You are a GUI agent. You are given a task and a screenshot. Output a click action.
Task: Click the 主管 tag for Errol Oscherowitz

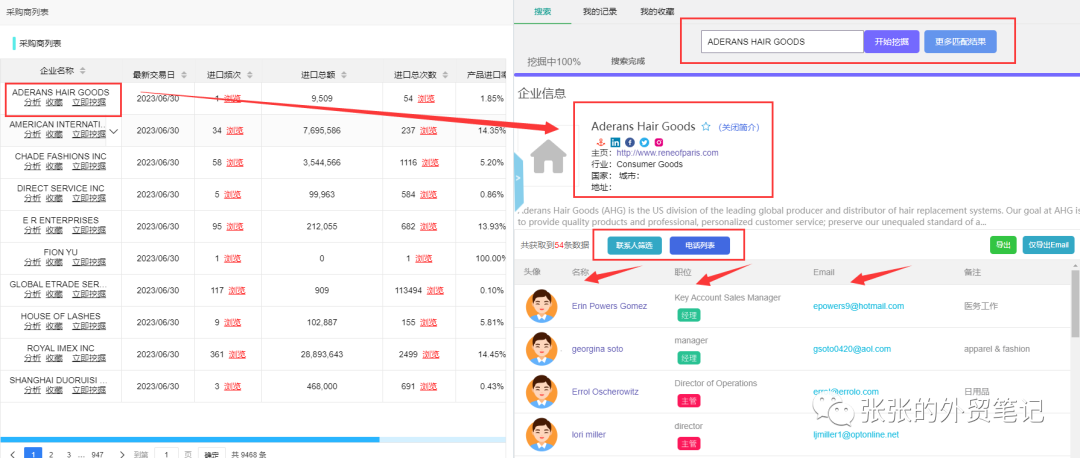[x=687, y=401]
